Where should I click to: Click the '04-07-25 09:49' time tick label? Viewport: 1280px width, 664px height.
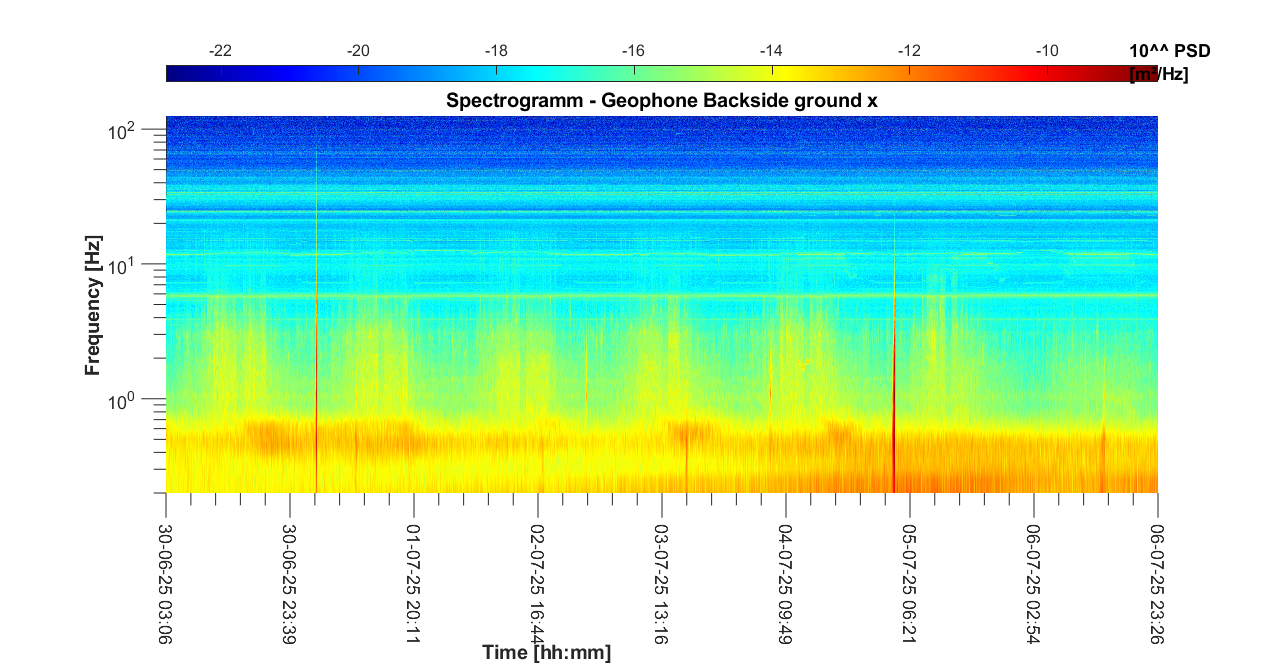pos(785,572)
